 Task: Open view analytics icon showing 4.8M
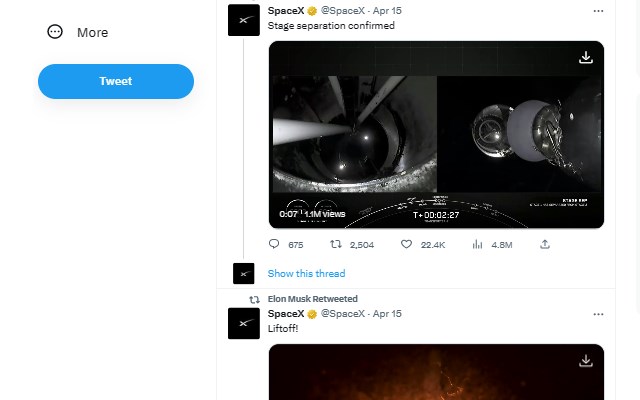(477, 244)
